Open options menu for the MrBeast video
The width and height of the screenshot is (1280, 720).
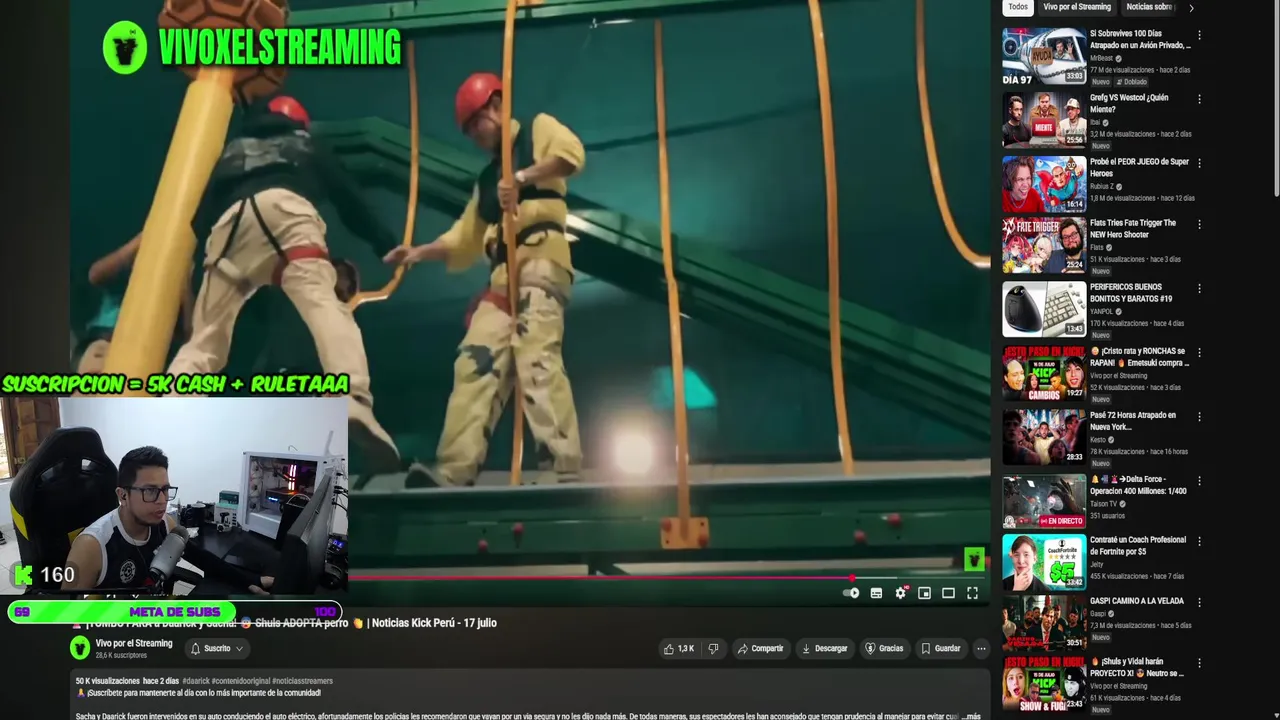point(1199,35)
